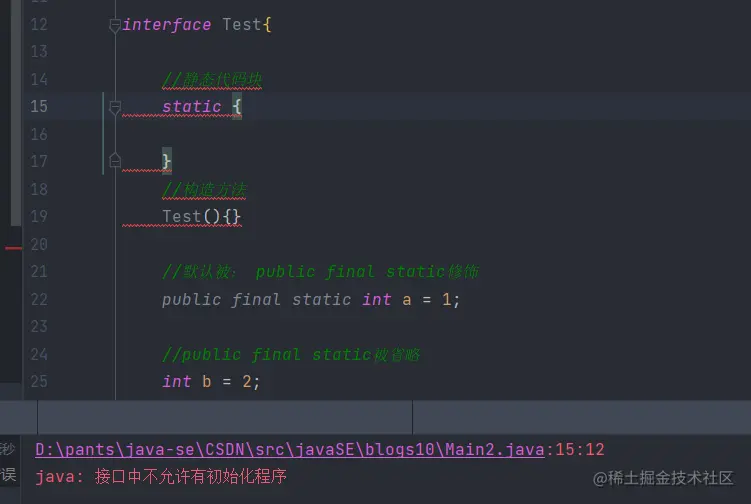
Task: Click the closing brace on line 17
Action: (x=166, y=161)
